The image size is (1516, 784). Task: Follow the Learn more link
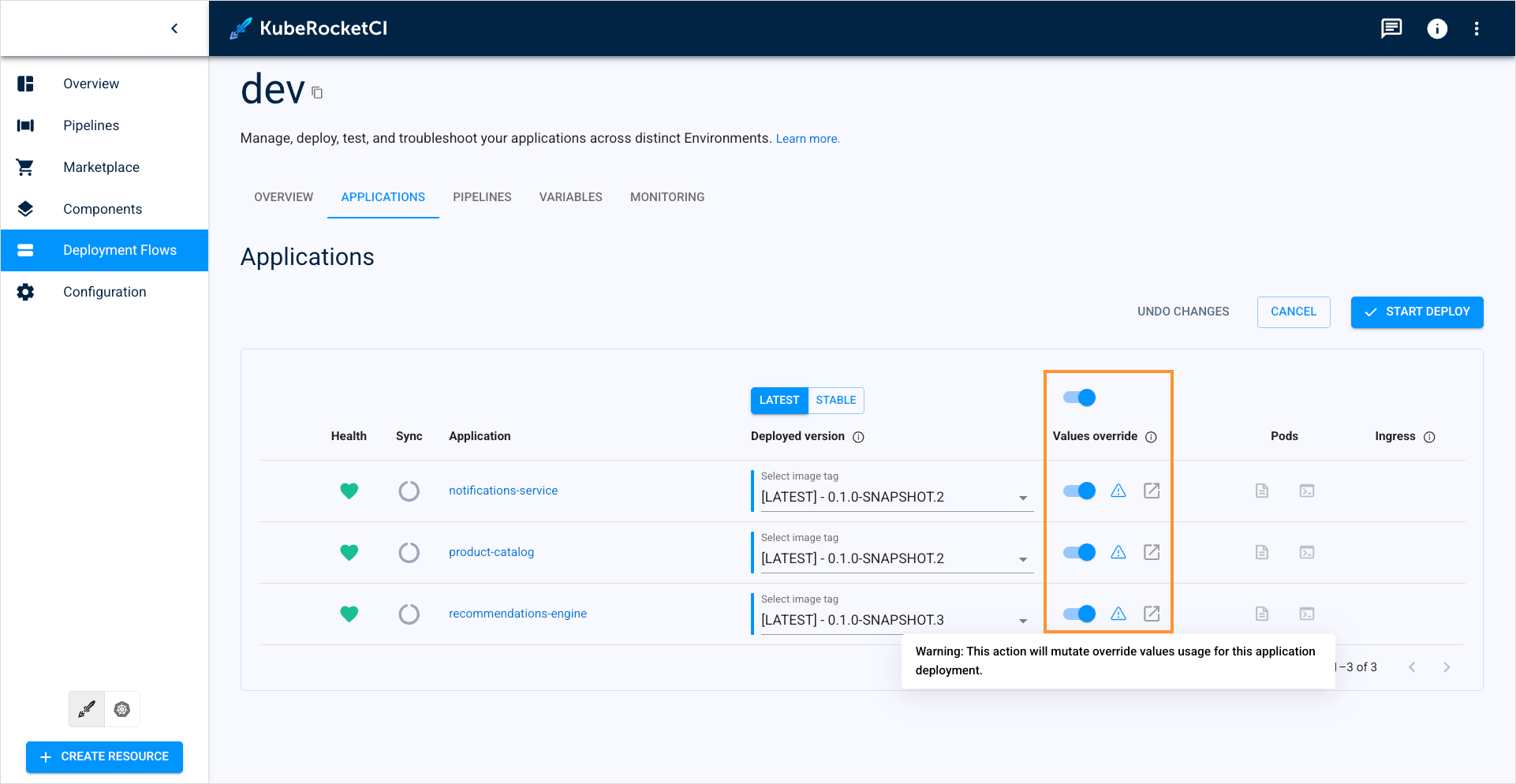tap(807, 138)
